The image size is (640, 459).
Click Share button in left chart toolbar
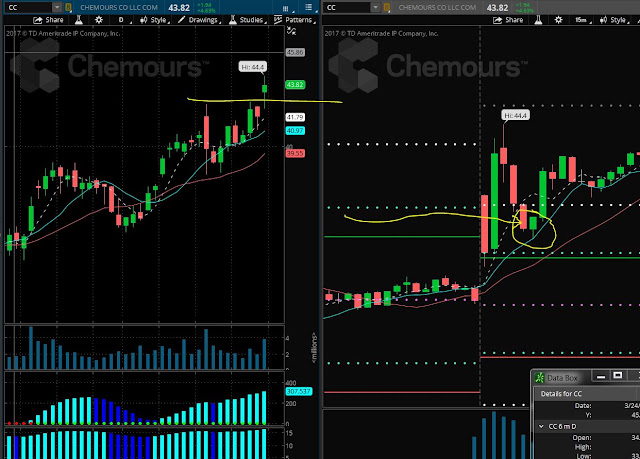pyautogui.click(x=48, y=20)
